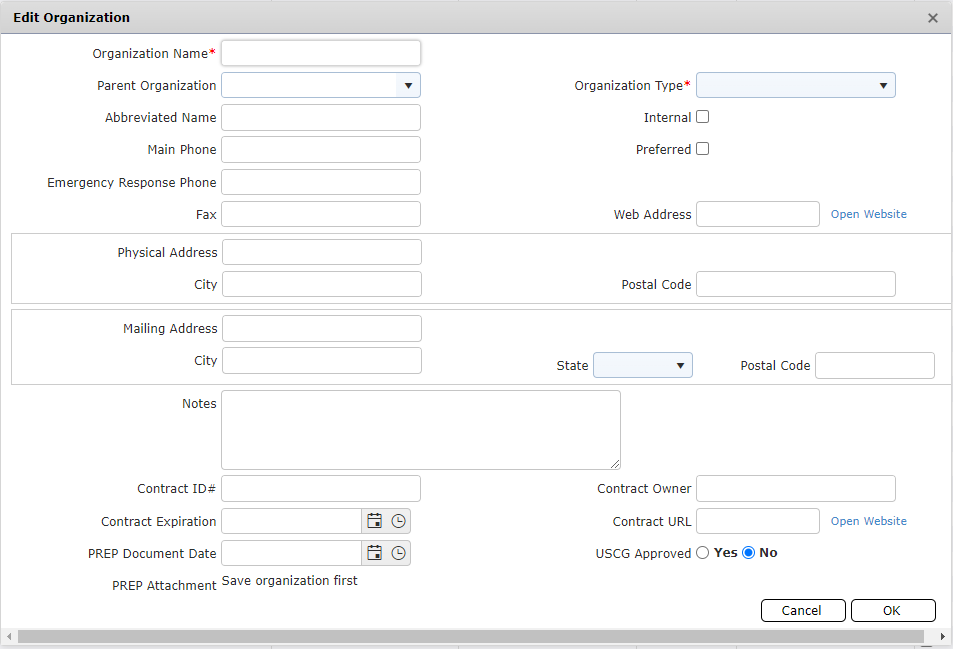
Task: Click the Web Address input field
Action: click(758, 214)
